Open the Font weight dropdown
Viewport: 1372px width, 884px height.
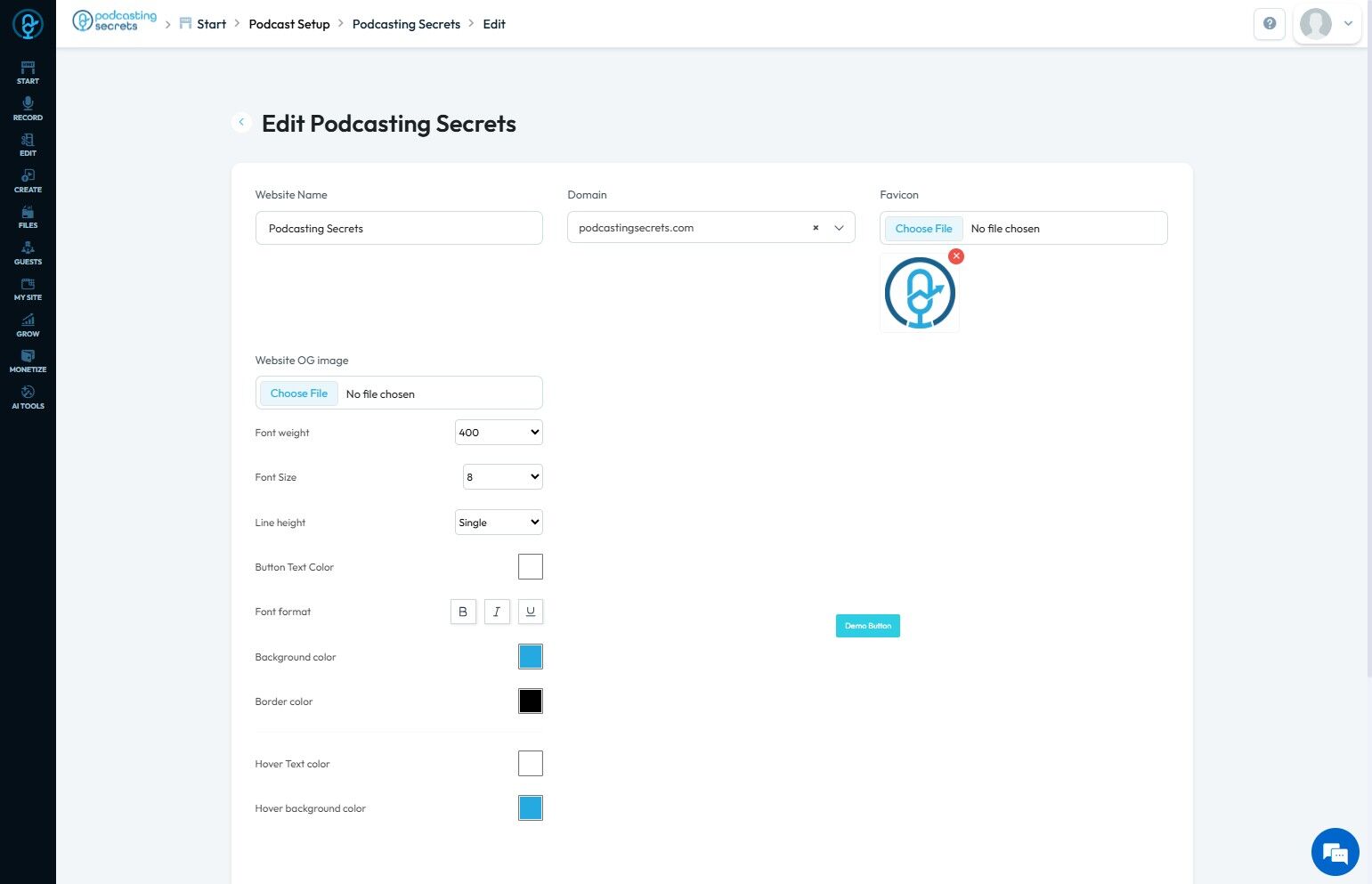(x=499, y=433)
